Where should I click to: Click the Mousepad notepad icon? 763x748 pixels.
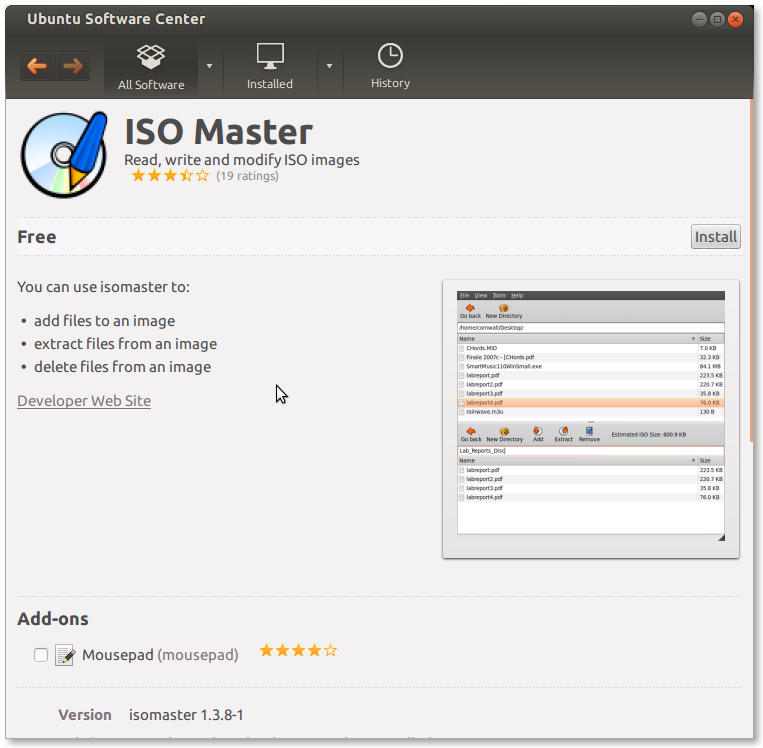point(65,655)
